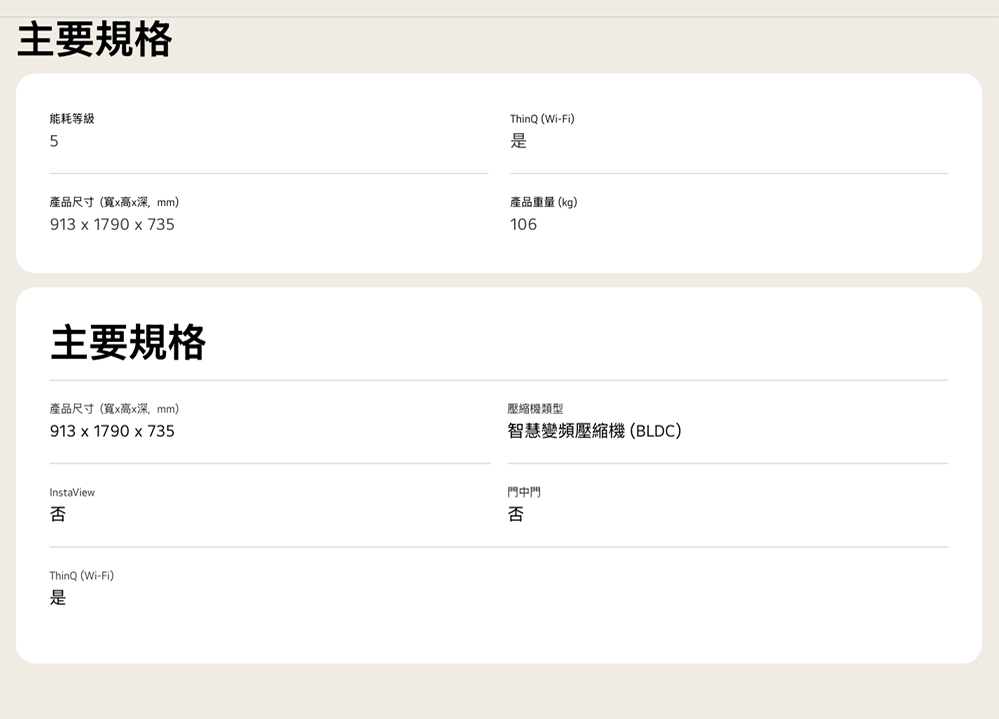The height and width of the screenshot is (719, 999).
Task: Click the 主要規格 heading inside the card
Action: pos(128,343)
